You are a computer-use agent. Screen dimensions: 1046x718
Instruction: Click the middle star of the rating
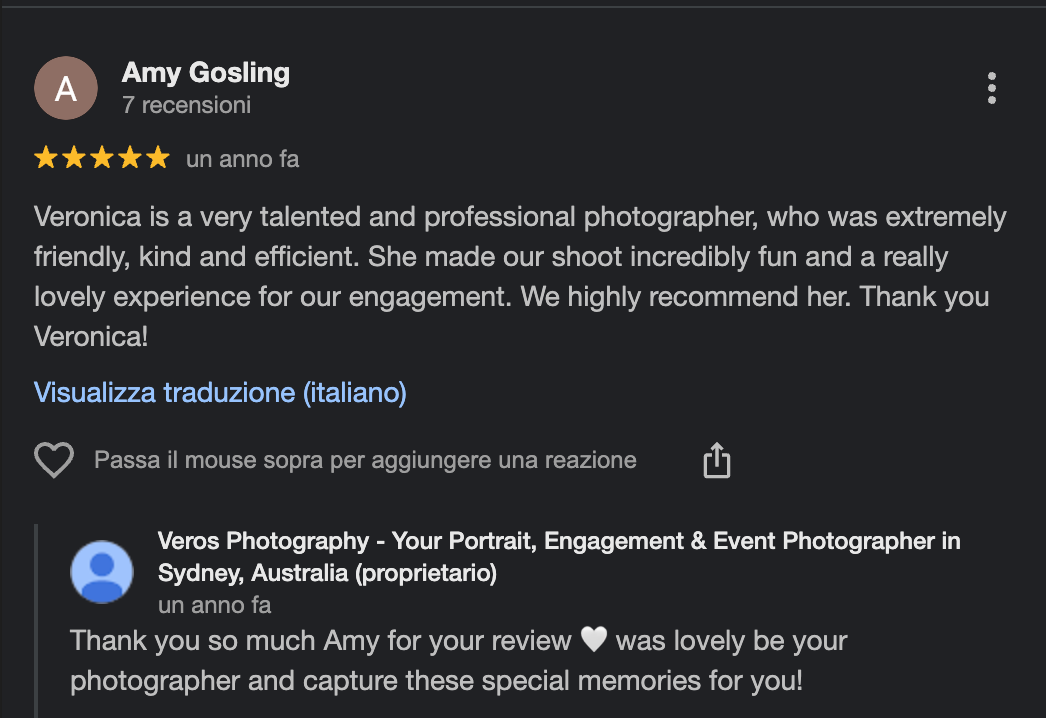[102, 158]
